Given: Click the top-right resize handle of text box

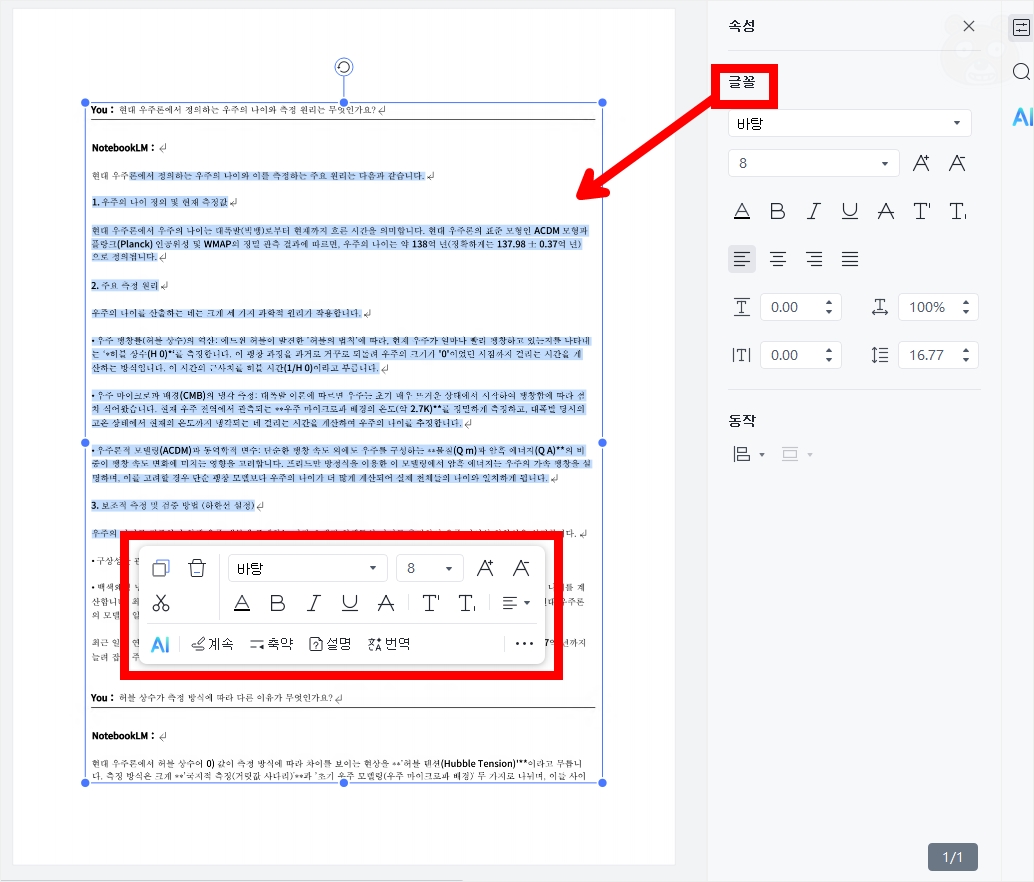Looking at the screenshot, I should pos(602,102).
